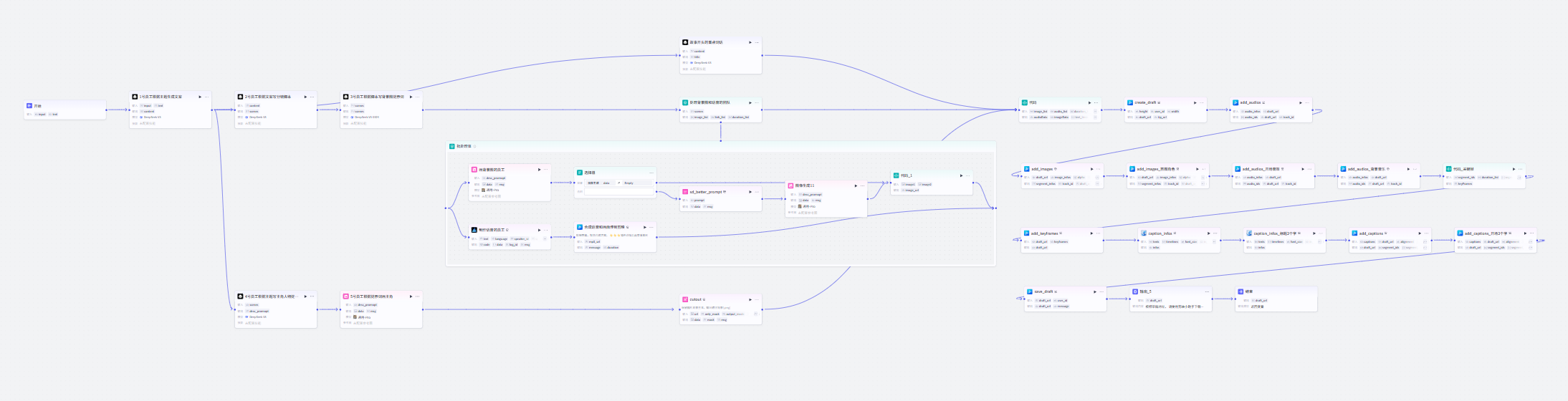Image resolution: width=1568 pixels, height=401 pixels.
Task: Click the empty 否则 field in 选择器
Action: tap(619, 191)
